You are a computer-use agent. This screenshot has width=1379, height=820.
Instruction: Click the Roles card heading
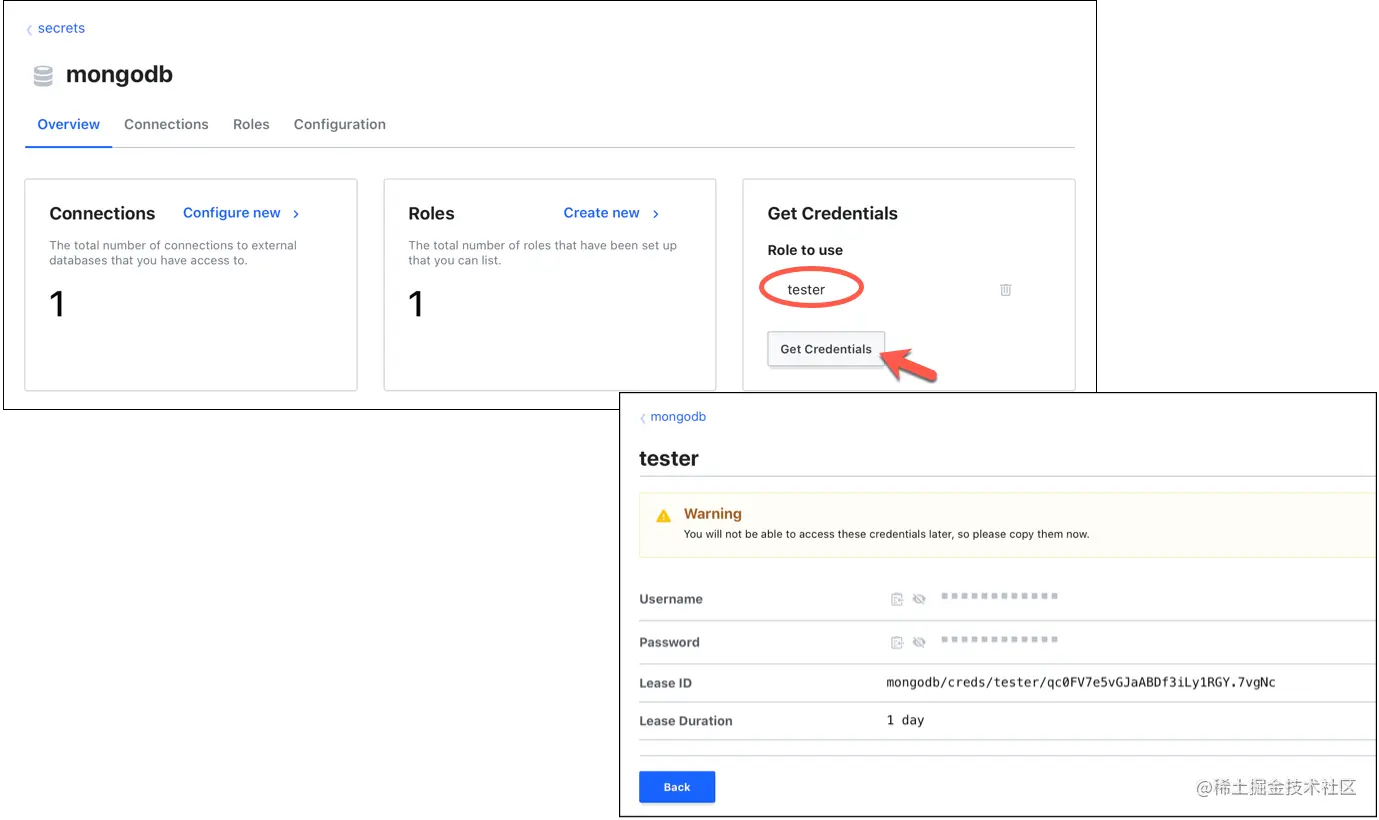[431, 214]
